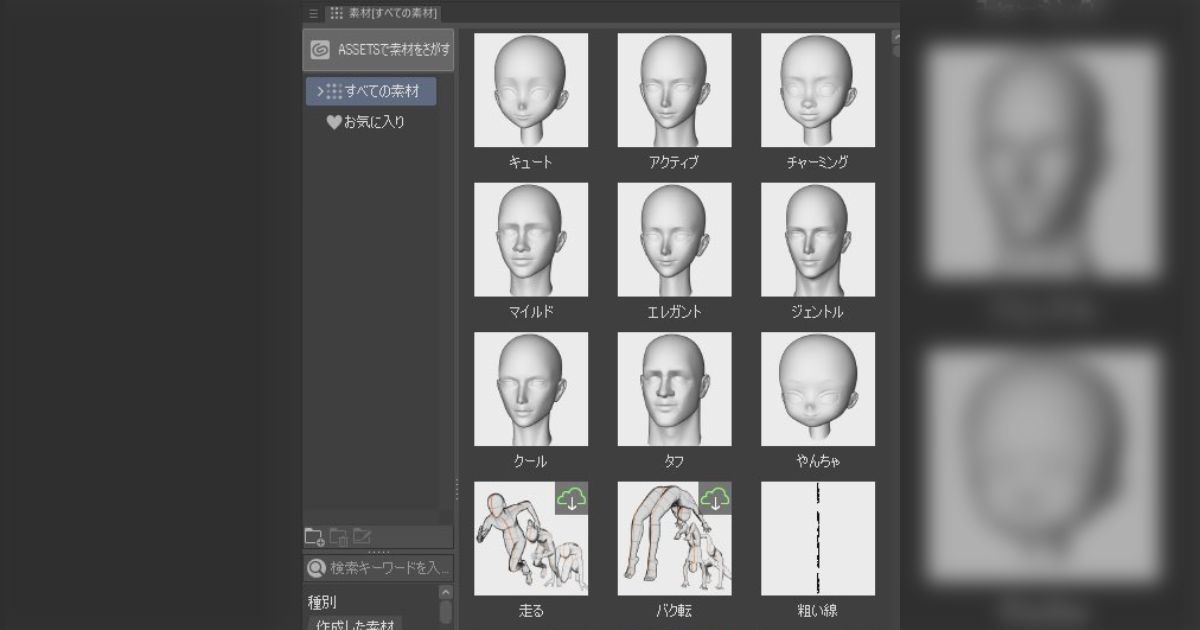Viewport: 1200px width, 630px height.
Task: Click the cloud download icon on 走る
Action: [x=571, y=498]
